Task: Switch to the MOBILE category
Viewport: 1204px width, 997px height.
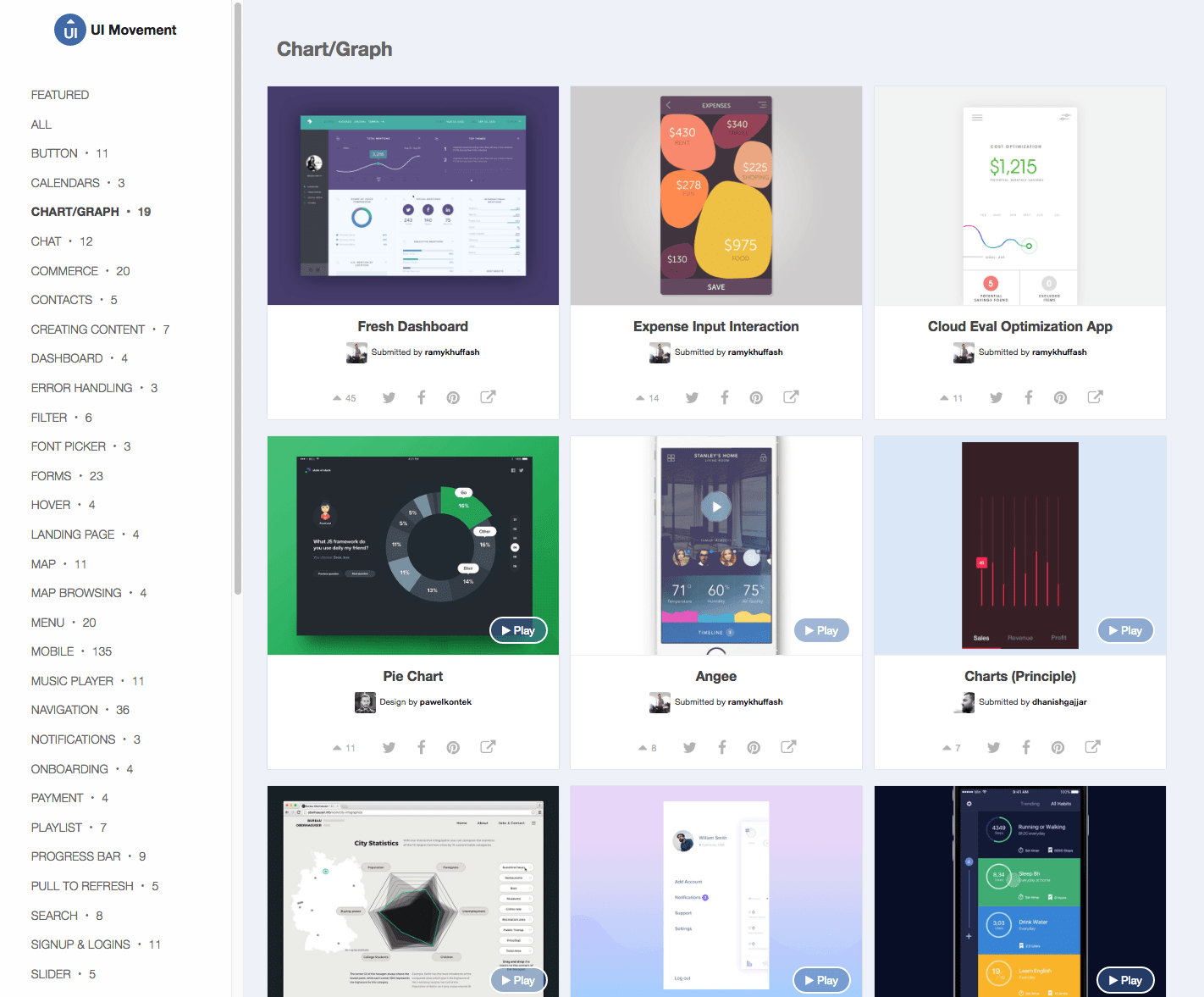Action: point(52,651)
